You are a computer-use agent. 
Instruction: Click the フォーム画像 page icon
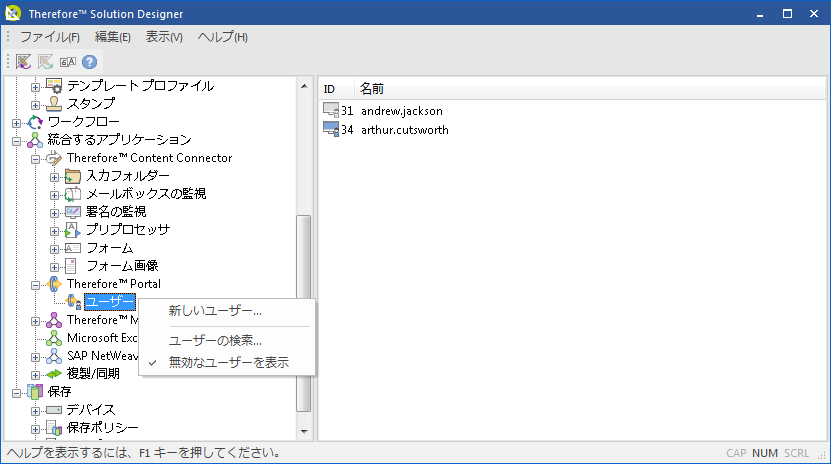point(71,266)
